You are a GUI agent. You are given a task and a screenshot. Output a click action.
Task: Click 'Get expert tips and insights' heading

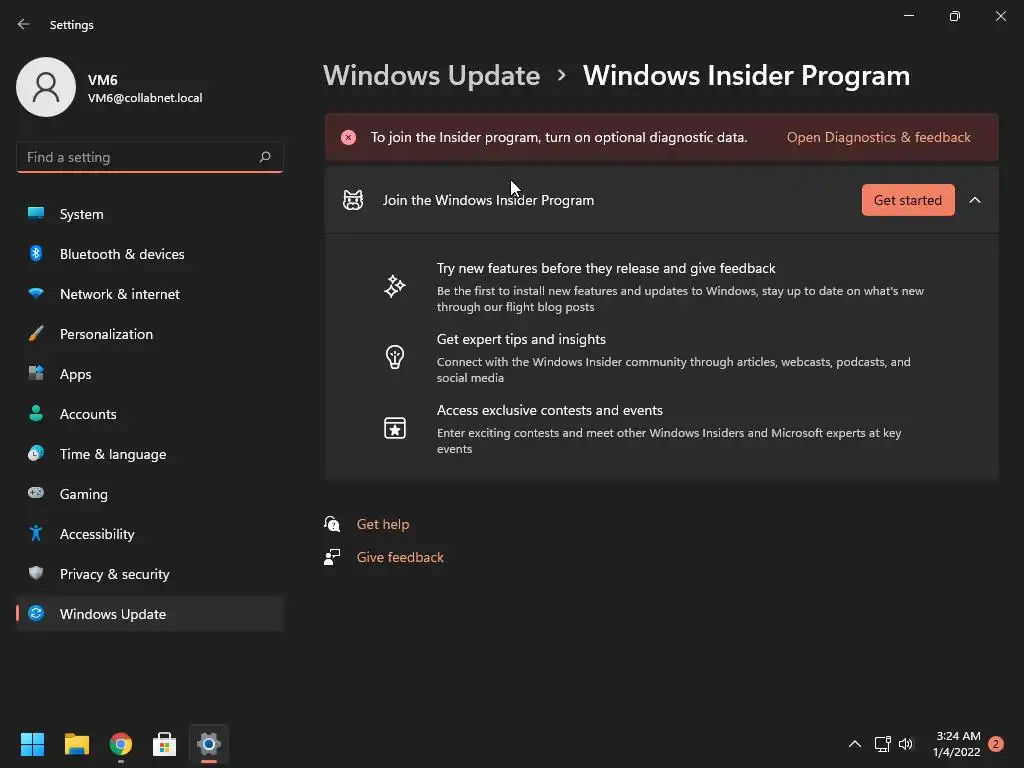tap(521, 340)
